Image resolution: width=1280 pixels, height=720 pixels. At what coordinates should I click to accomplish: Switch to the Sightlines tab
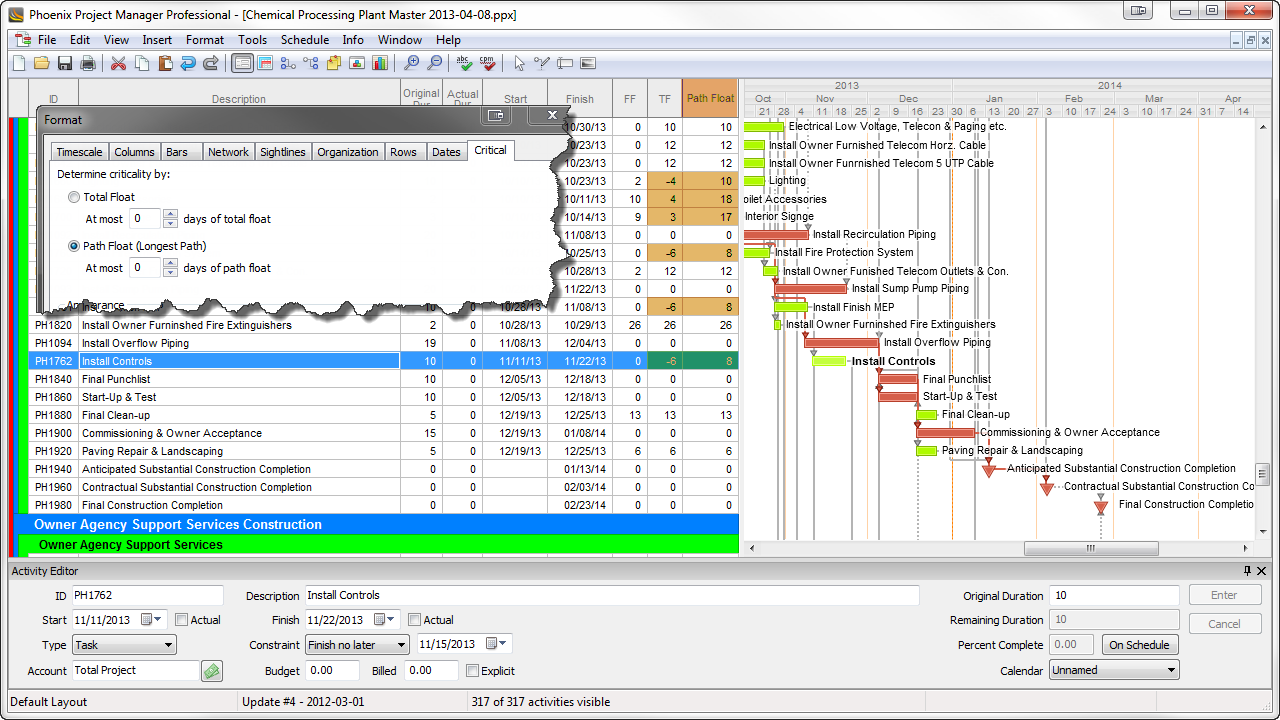(x=283, y=152)
